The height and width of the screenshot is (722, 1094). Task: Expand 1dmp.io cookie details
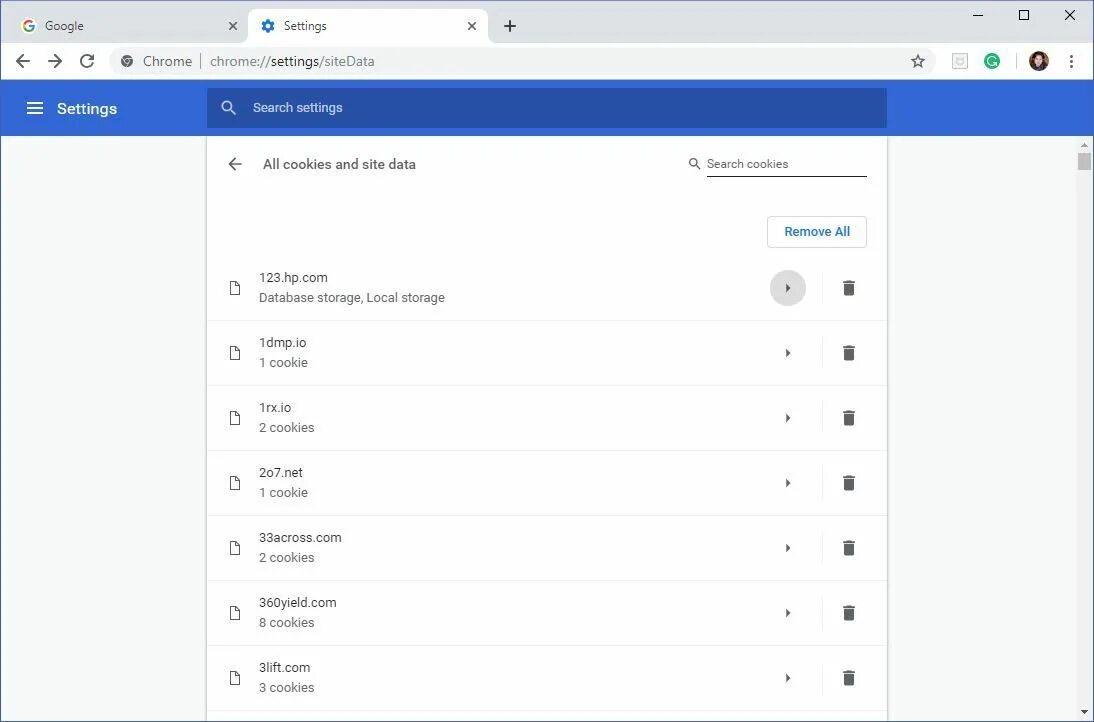click(x=788, y=353)
